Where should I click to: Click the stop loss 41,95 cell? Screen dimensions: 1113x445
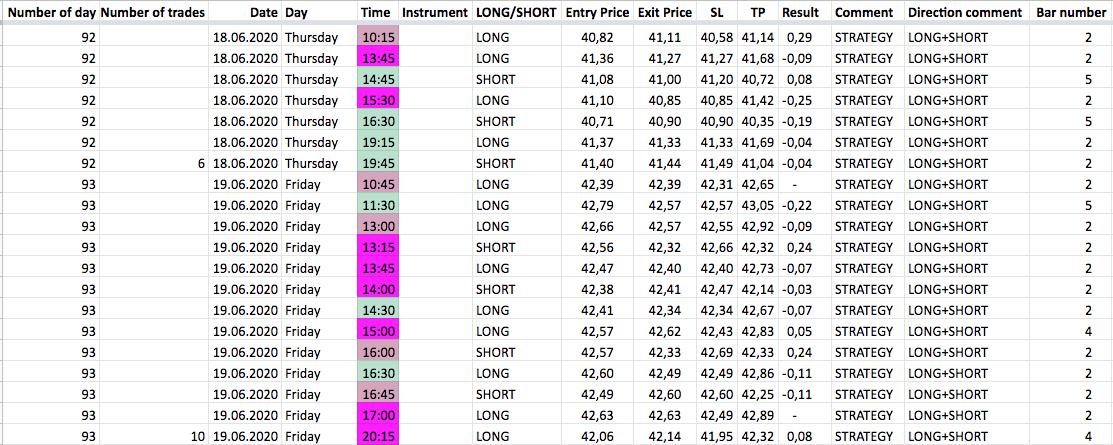click(716, 436)
